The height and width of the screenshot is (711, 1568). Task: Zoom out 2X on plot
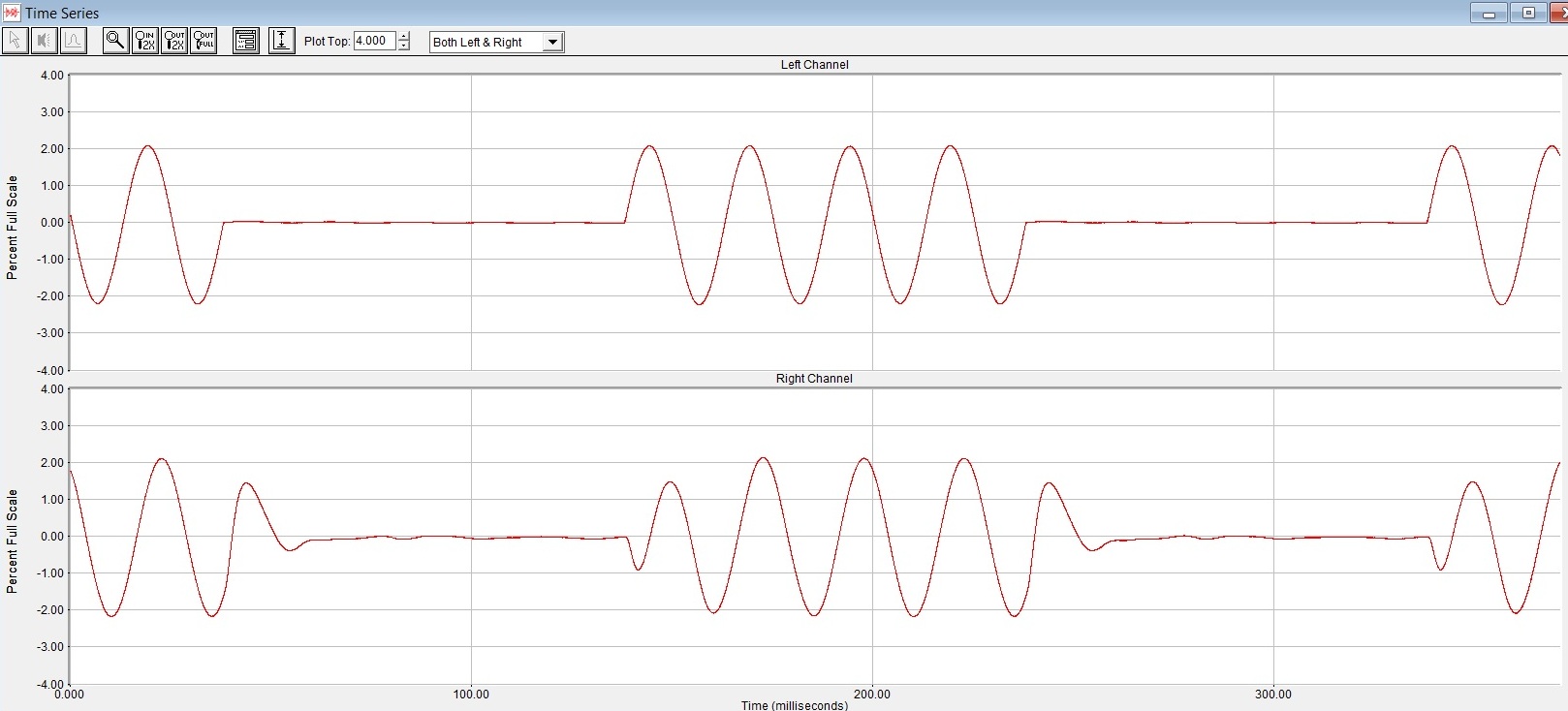click(174, 41)
